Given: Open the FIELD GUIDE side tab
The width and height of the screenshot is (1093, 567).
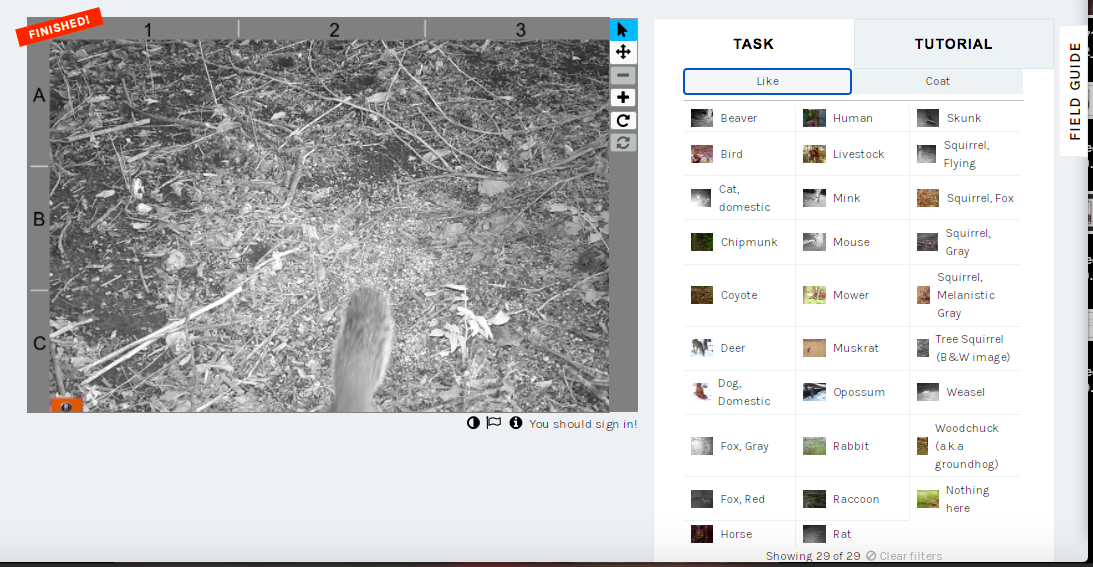Looking at the screenshot, I should coord(1074,91).
